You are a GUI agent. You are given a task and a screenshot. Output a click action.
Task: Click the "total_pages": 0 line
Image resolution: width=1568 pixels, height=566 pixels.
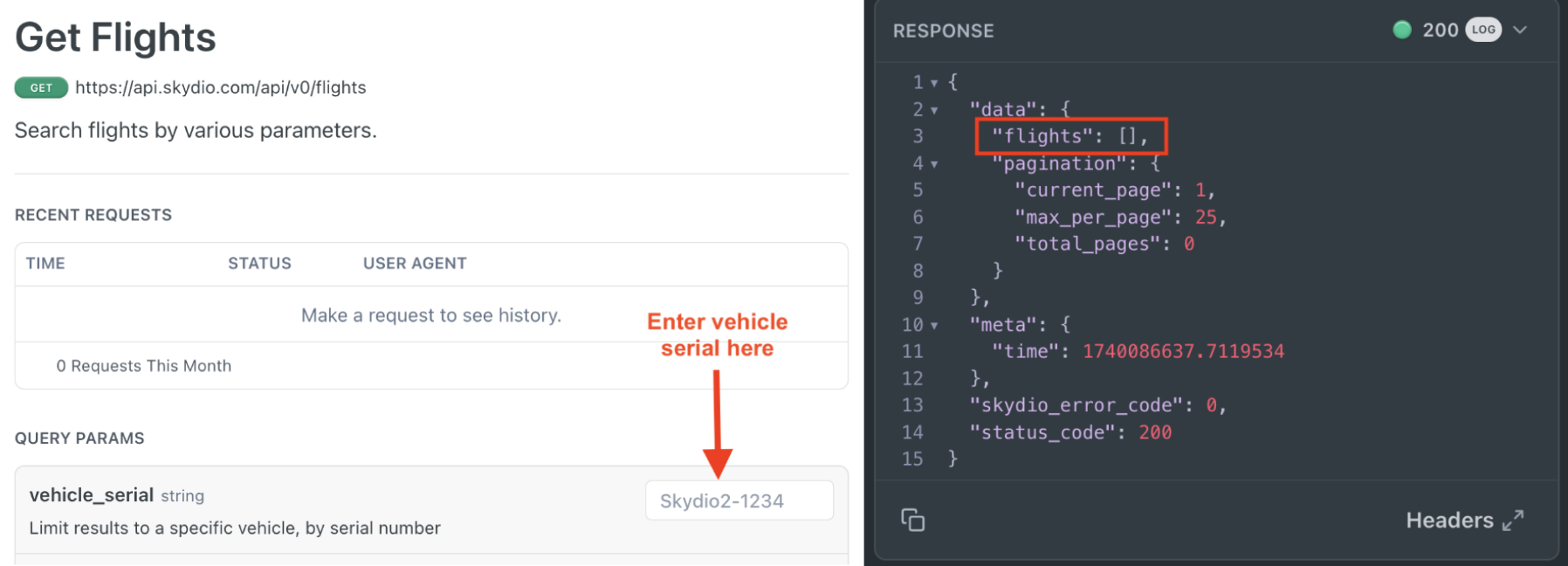point(1104,245)
